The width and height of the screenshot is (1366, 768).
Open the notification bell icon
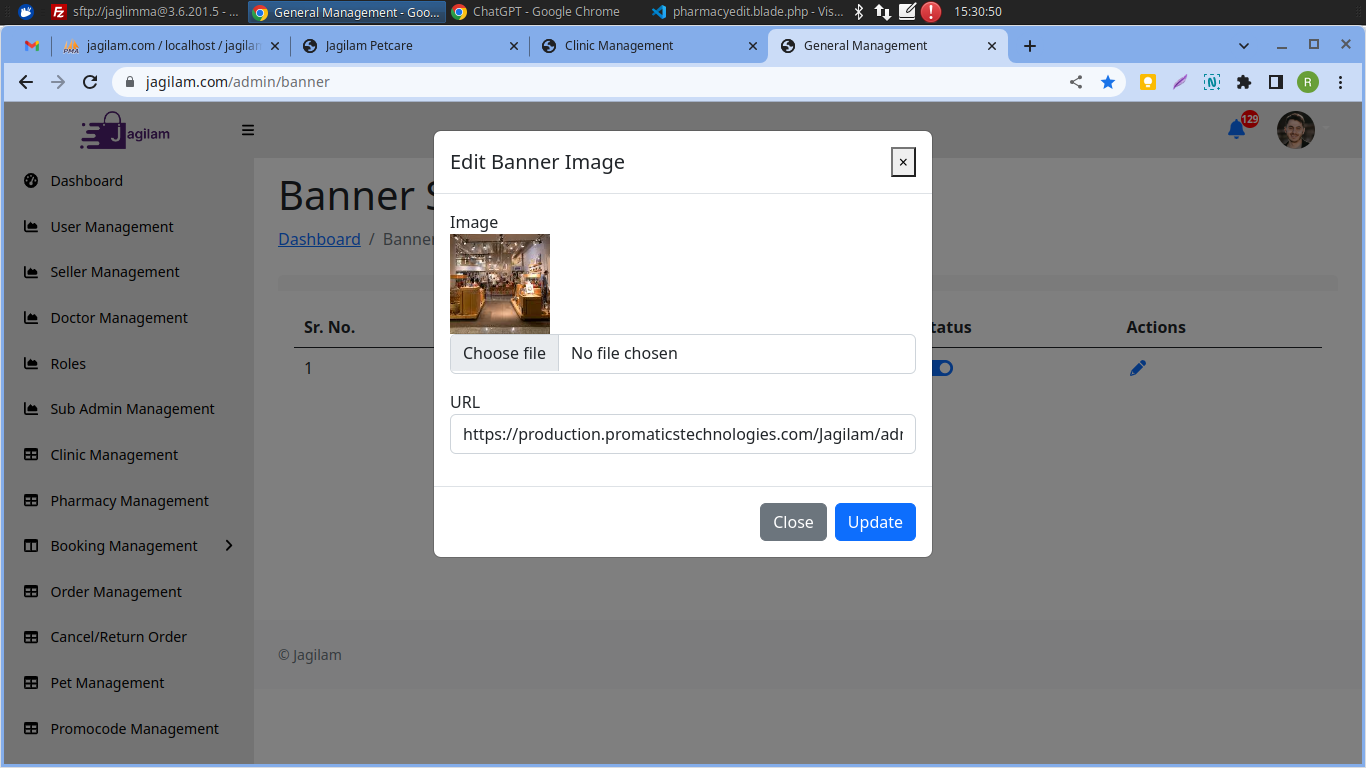(x=1237, y=129)
